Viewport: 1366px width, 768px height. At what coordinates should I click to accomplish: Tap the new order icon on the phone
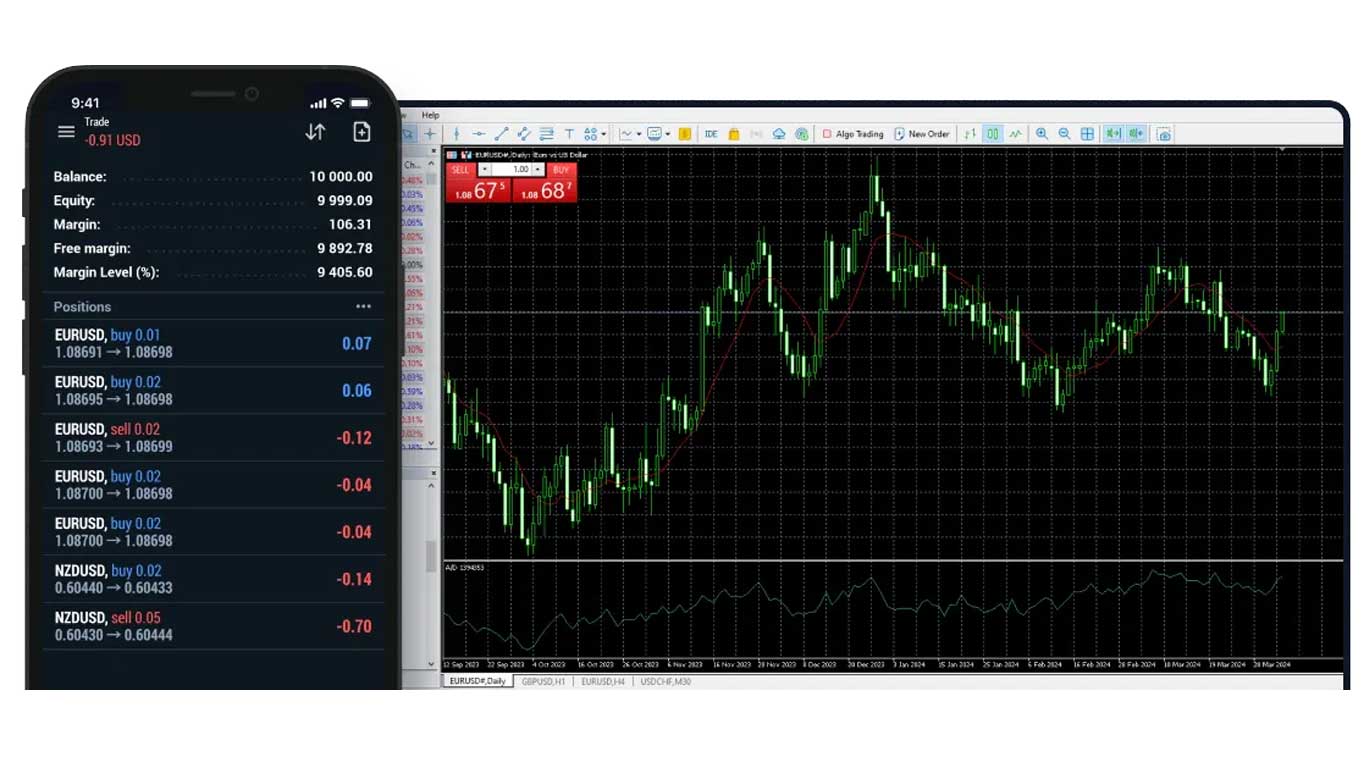click(362, 131)
